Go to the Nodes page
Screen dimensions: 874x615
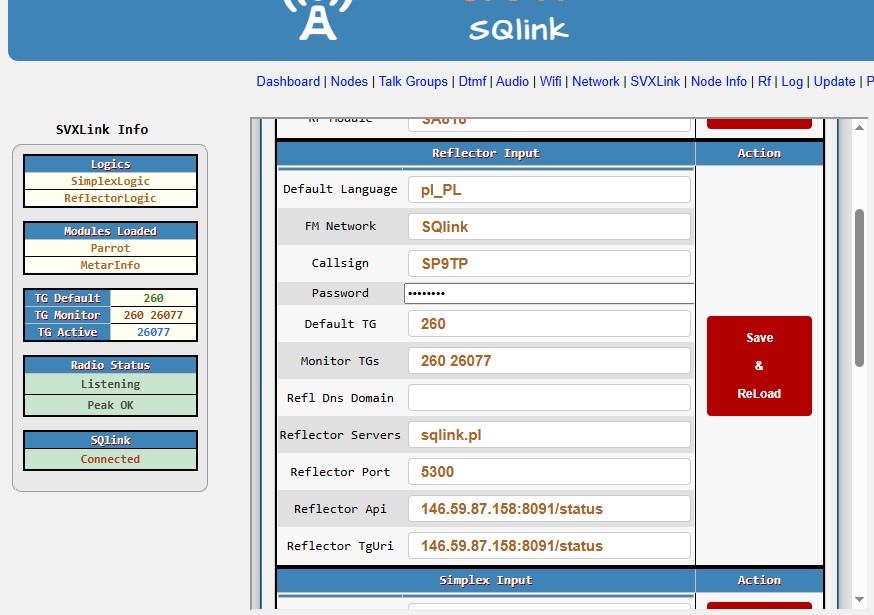(x=349, y=82)
